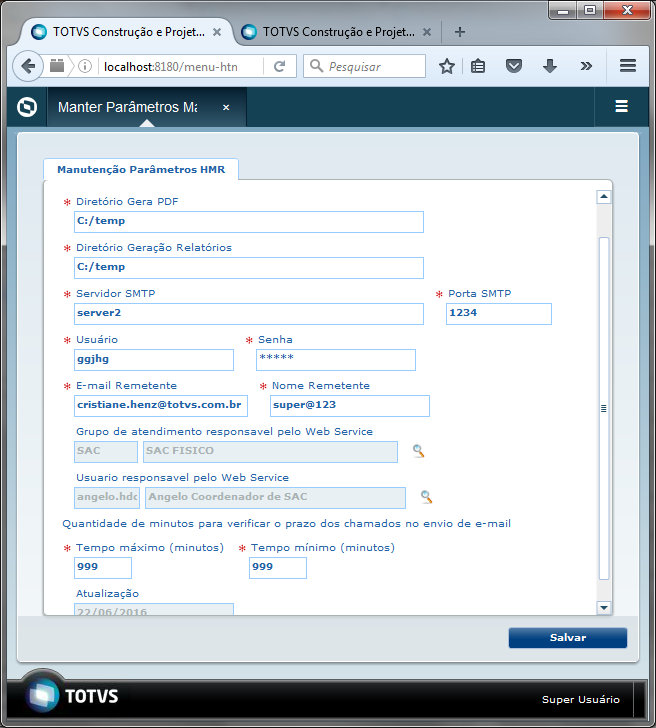
Task: Open the Firefox hamburger menu
Action: 628,65
